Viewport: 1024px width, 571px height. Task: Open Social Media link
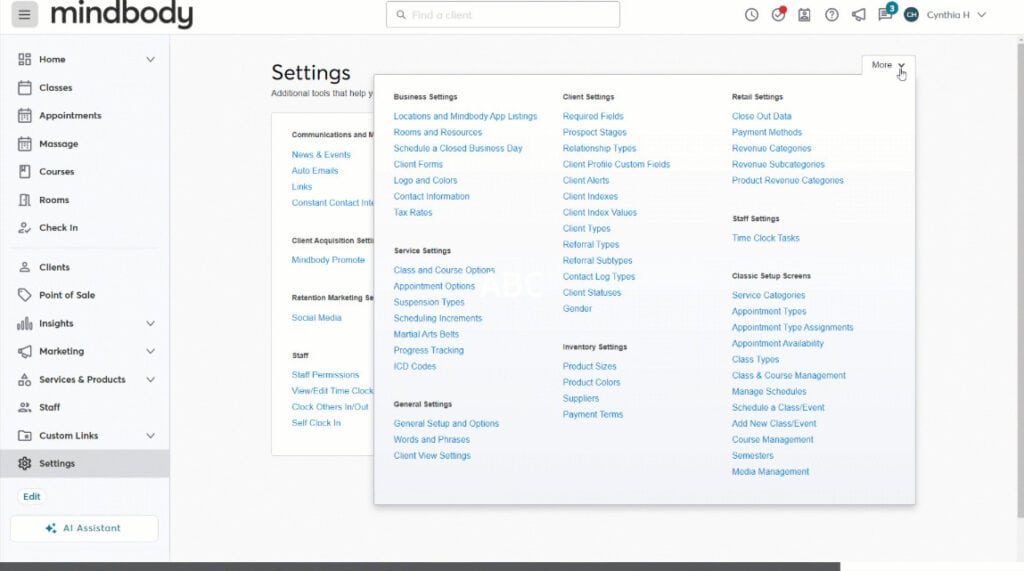(x=316, y=318)
